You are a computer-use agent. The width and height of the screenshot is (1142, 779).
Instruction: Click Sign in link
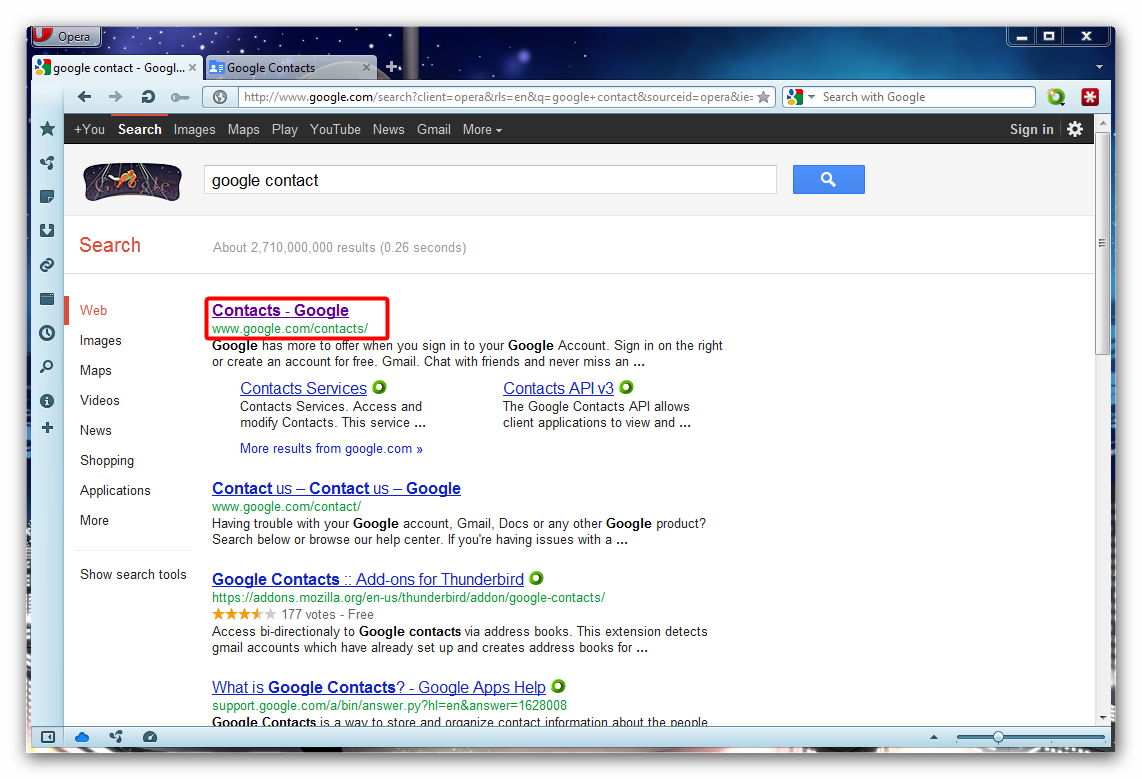(x=1031, y=130)
